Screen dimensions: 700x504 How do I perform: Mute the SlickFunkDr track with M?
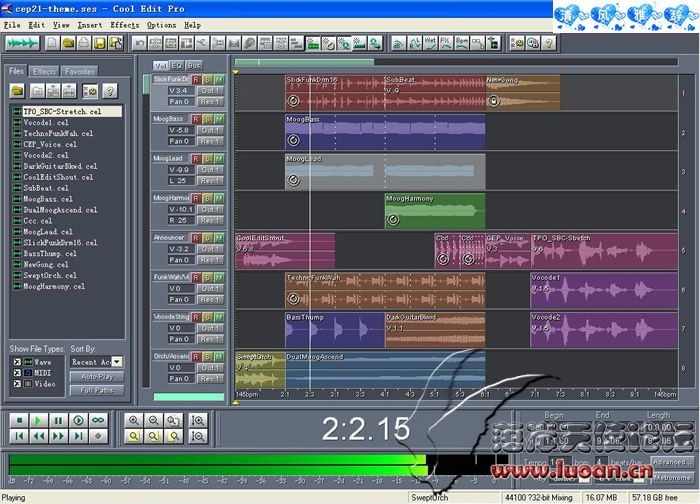(219, 79)
